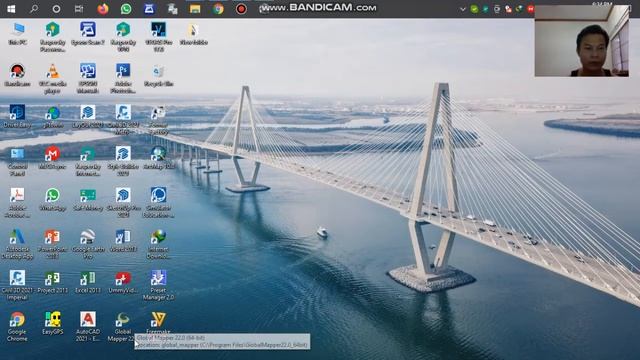Open Google Chrome desktop shortcut

(x=17, y=327)
